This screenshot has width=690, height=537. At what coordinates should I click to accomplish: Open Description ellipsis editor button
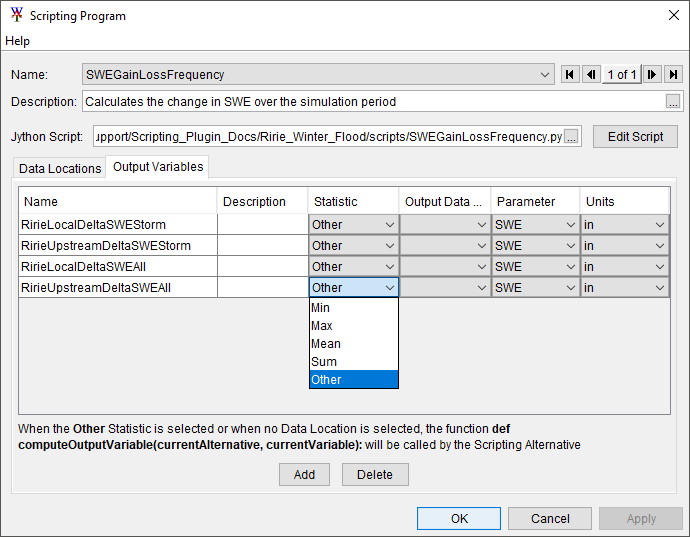tap(673, 102)
